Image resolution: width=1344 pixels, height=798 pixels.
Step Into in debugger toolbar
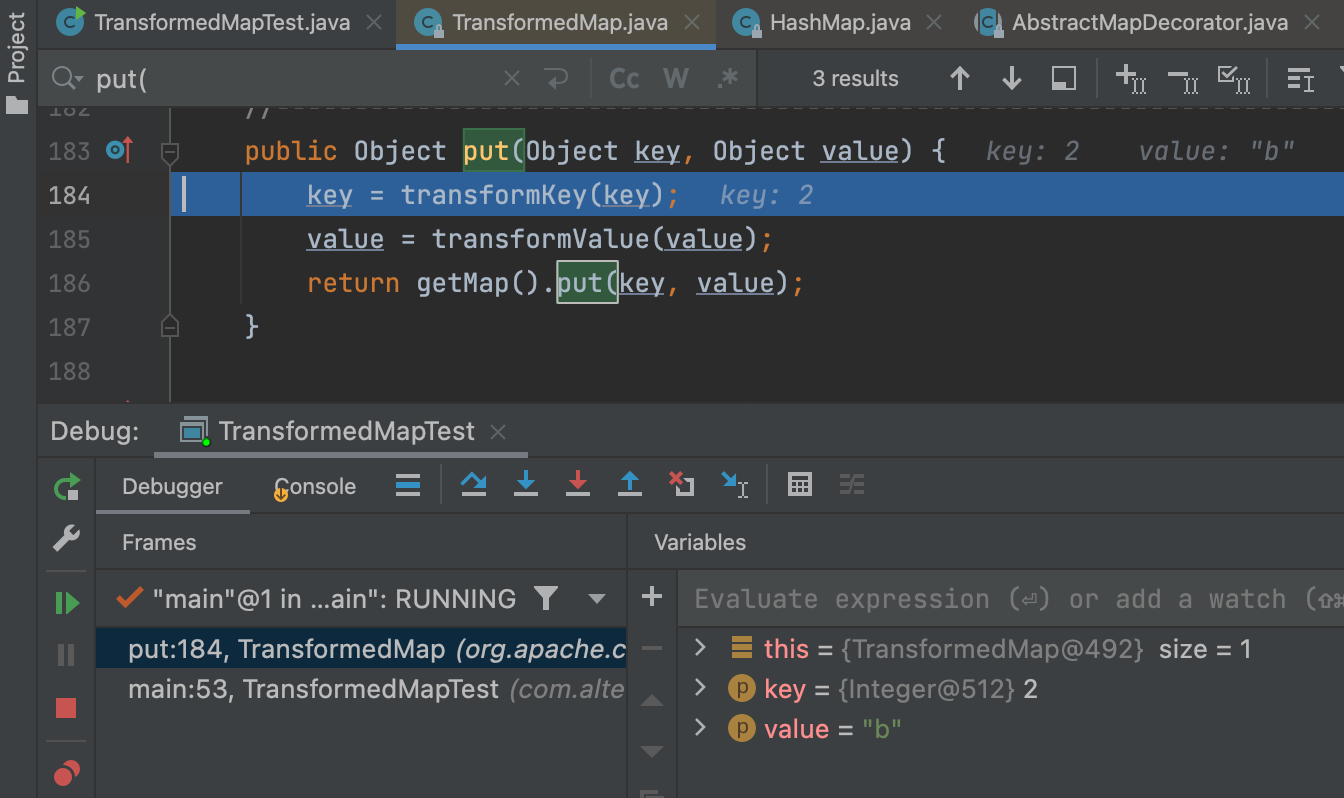[x=525, y=485]
